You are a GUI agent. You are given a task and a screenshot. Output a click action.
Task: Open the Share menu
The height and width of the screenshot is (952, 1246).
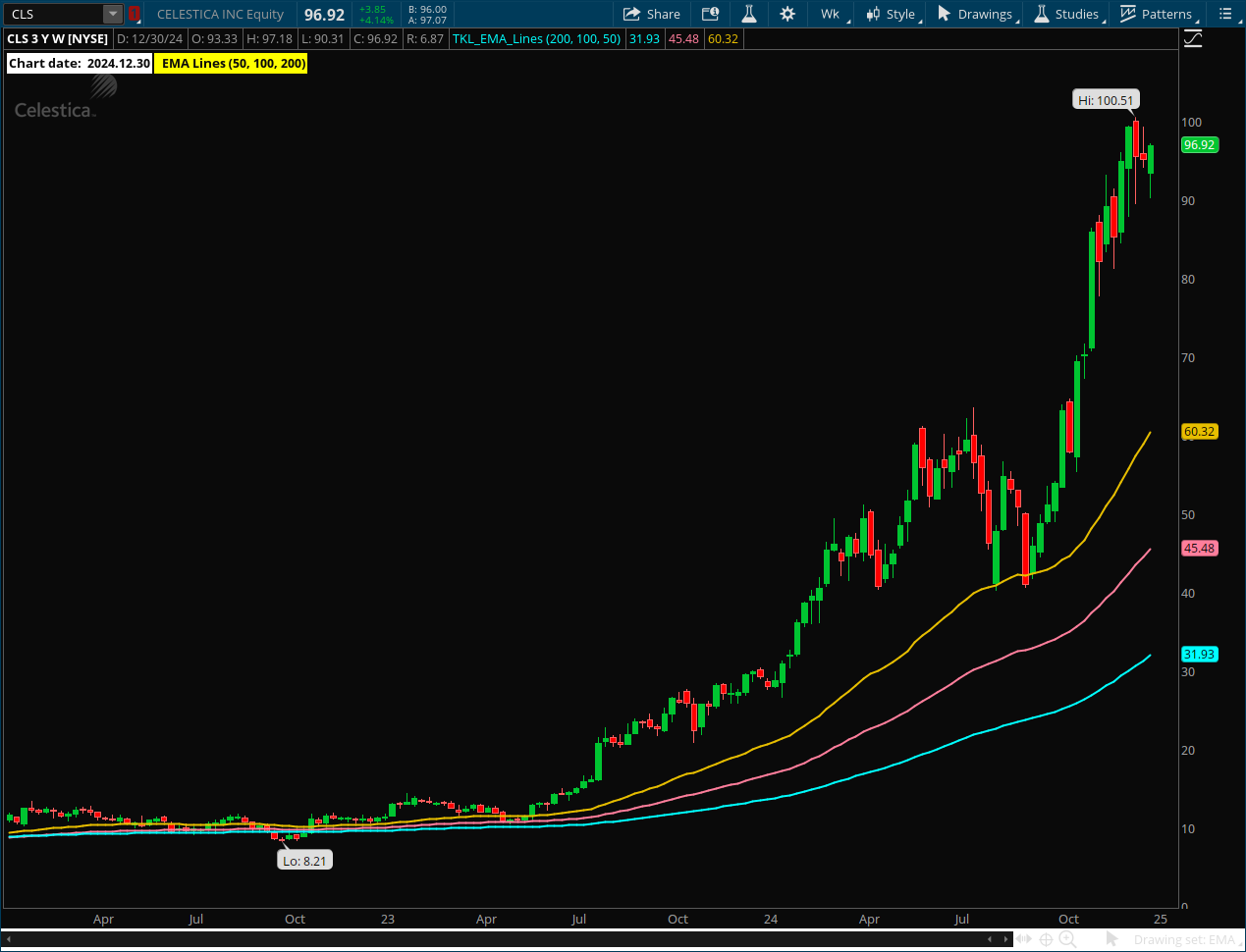652,14
